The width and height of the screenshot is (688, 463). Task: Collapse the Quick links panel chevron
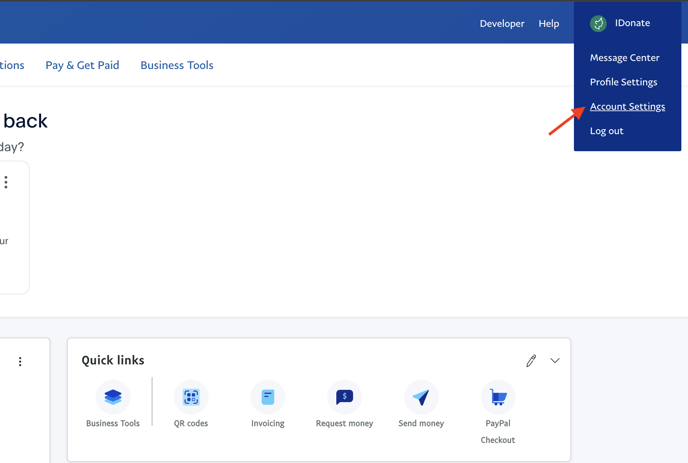point(555,361)
